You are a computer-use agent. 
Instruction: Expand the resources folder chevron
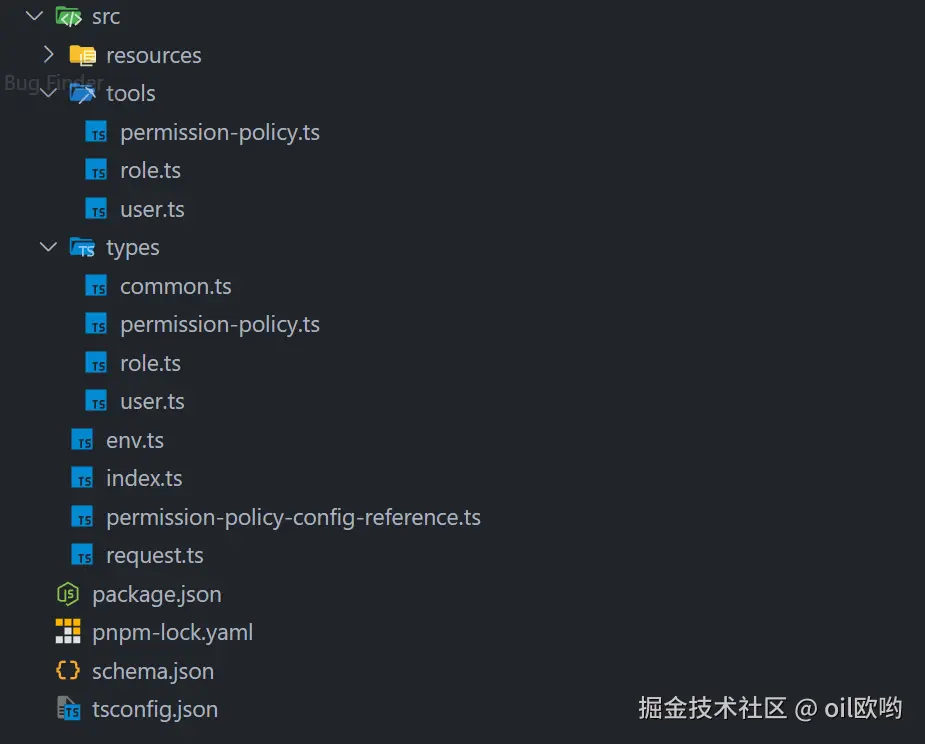point(48,55)
